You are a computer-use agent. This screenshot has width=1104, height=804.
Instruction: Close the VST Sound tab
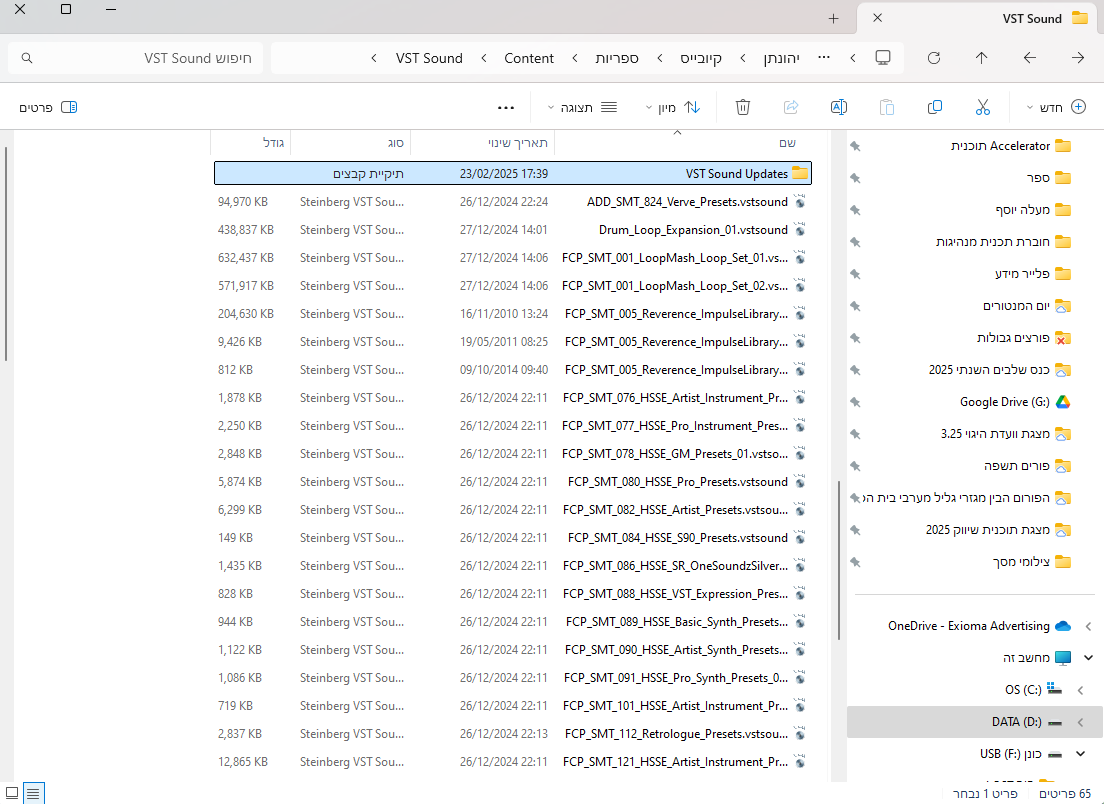tap(877, 18)
